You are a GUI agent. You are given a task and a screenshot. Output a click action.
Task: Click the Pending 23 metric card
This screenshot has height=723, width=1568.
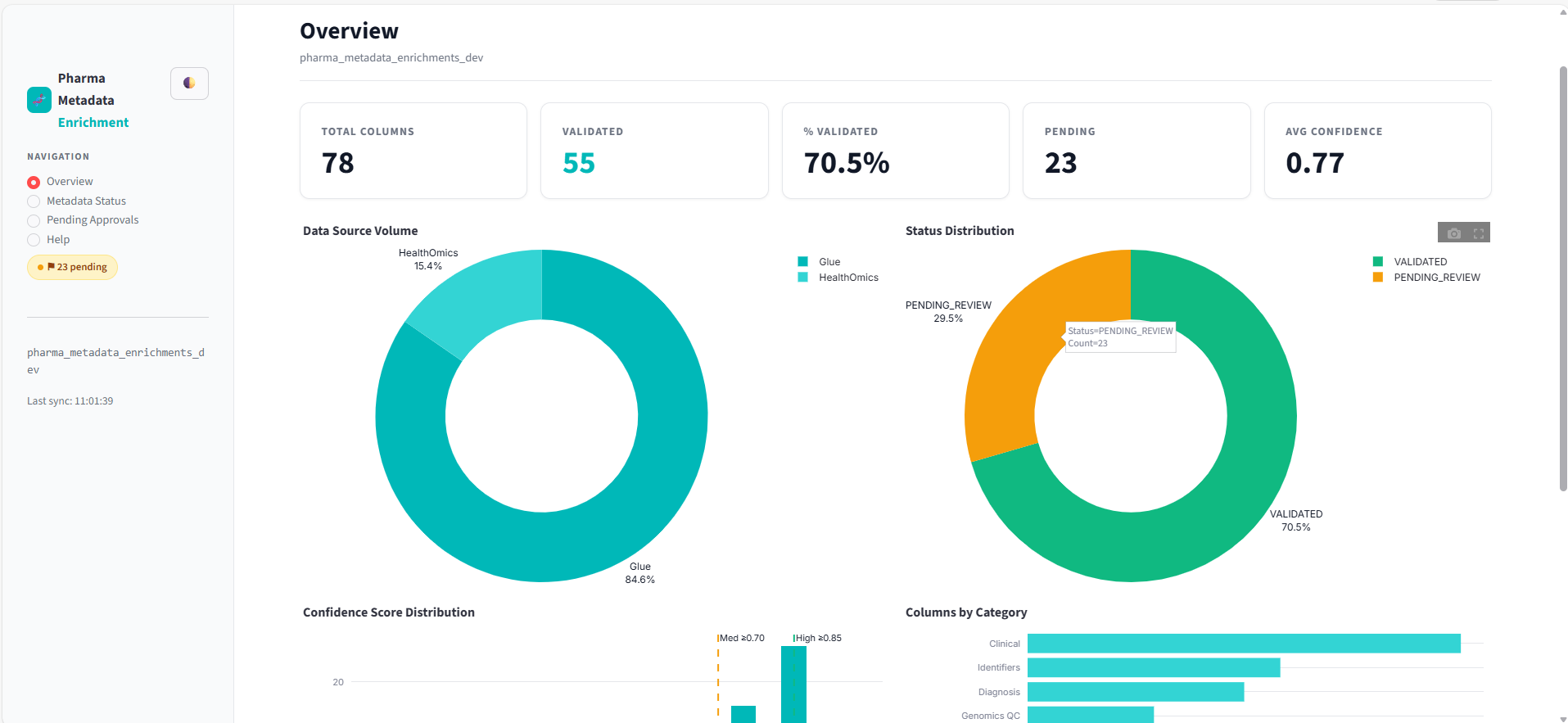pyautogui.click(x=1136, y=151)
